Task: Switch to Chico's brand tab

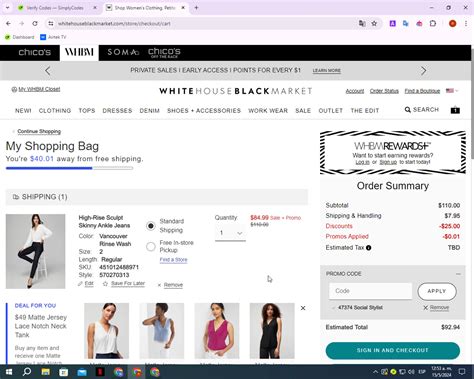Action: [35, 52]
